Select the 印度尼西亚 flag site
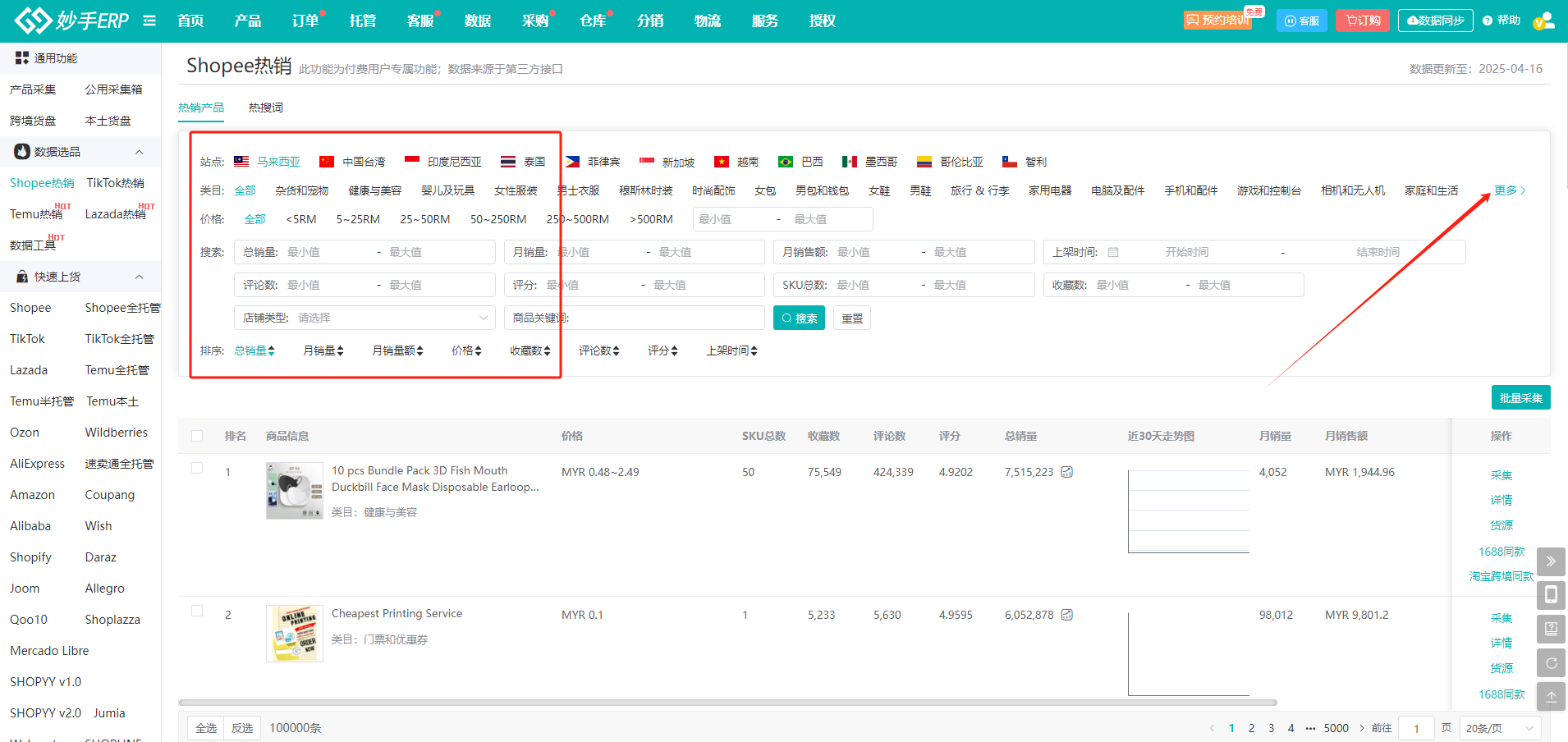The width and height of the screenshot is (1568, 742). 443,162
